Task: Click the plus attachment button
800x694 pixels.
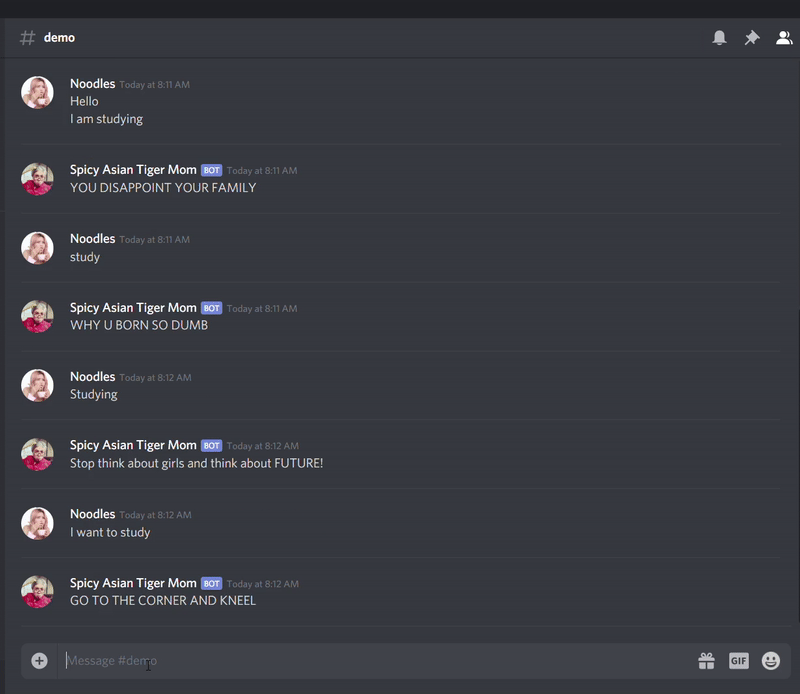Action: pyautogui.click(x=39, y=661)
